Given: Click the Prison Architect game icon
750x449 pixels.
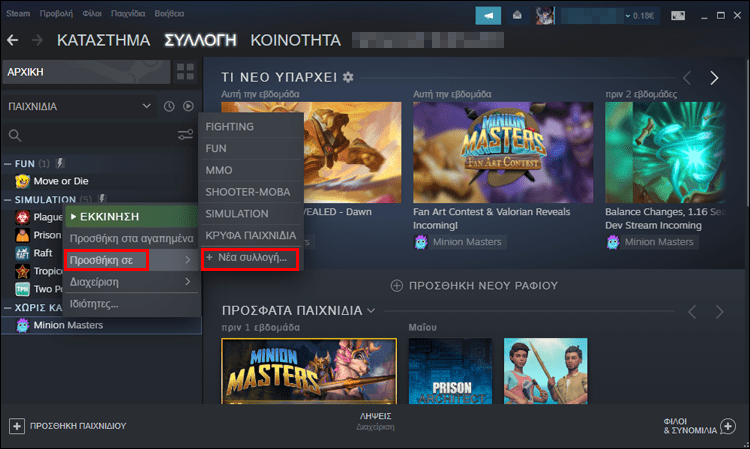Looking at the screenshot, I should point(22,235).
